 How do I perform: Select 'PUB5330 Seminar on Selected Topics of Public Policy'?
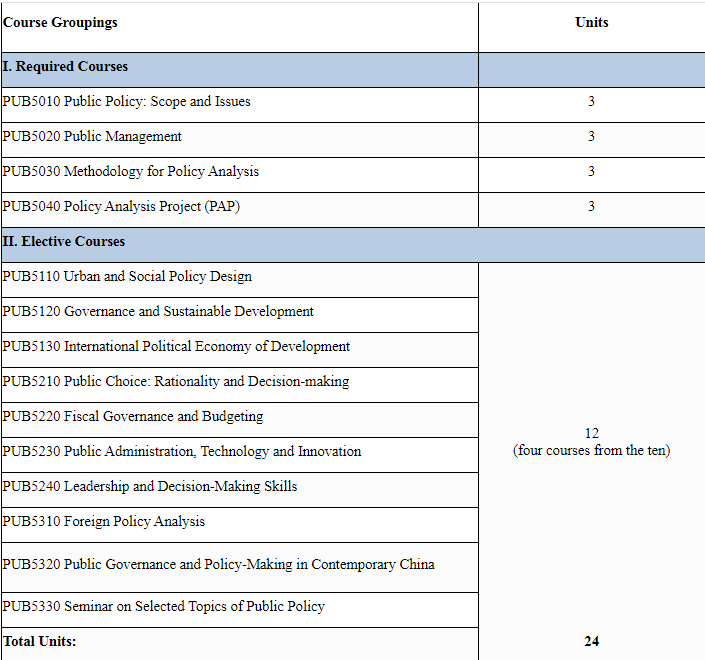click(x=163, y=606)
